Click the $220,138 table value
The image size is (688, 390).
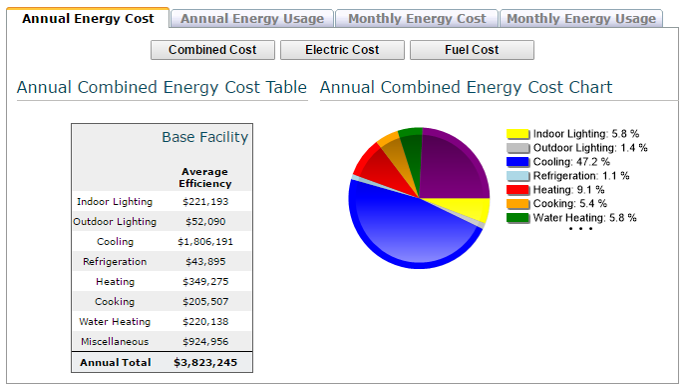click(205, 322)
